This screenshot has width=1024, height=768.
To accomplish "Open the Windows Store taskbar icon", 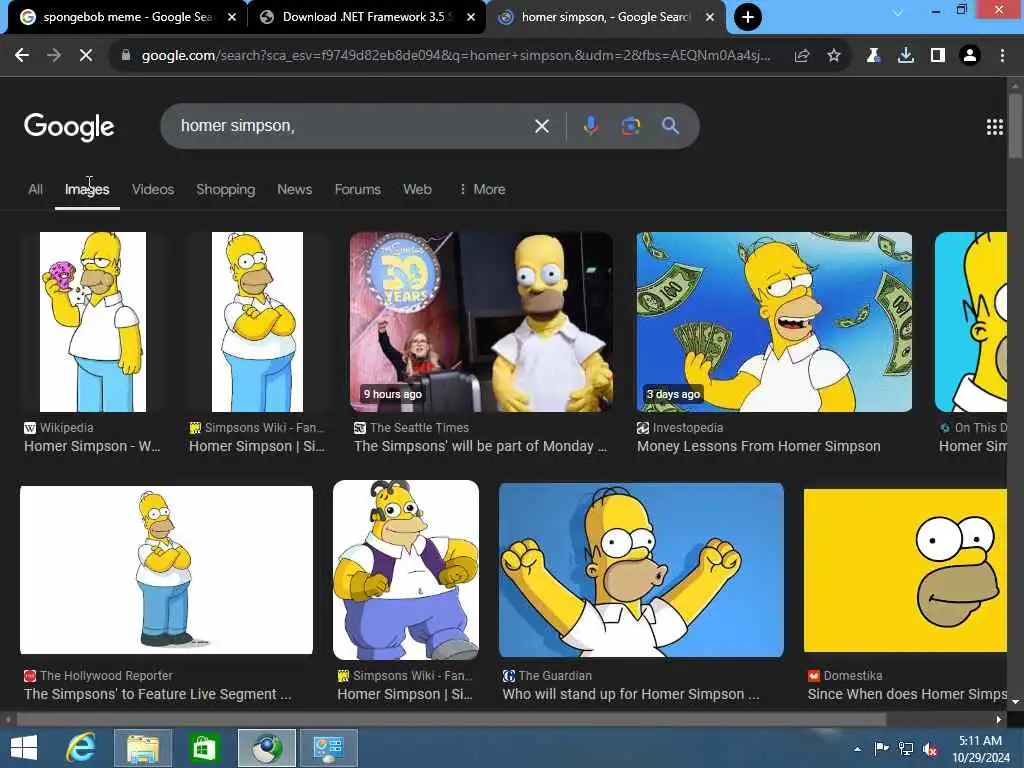I will click(204, 748).
